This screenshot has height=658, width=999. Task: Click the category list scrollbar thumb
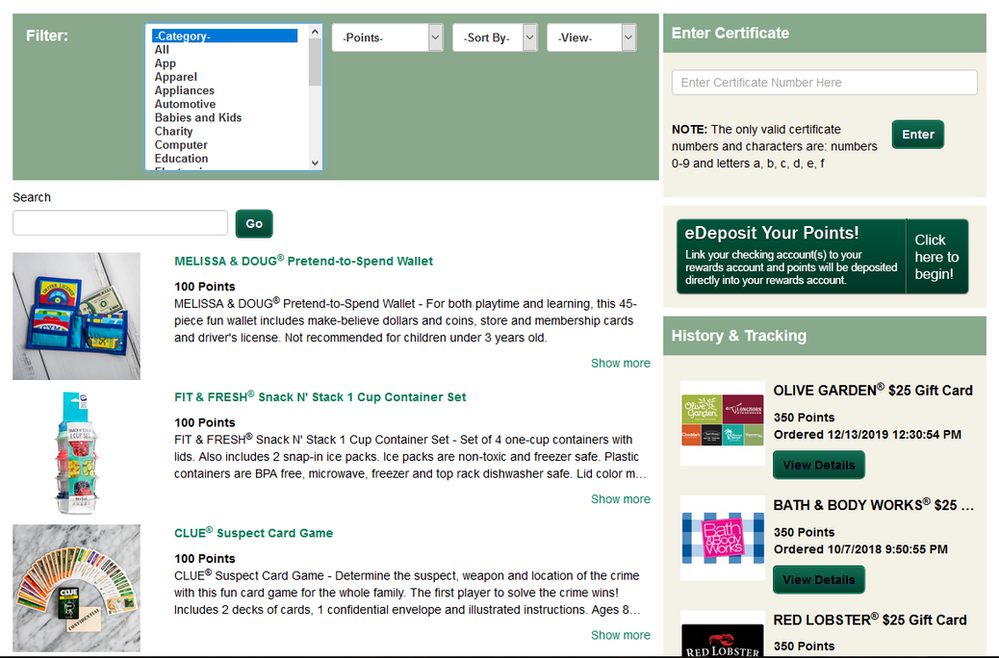(x=315, y=62)
